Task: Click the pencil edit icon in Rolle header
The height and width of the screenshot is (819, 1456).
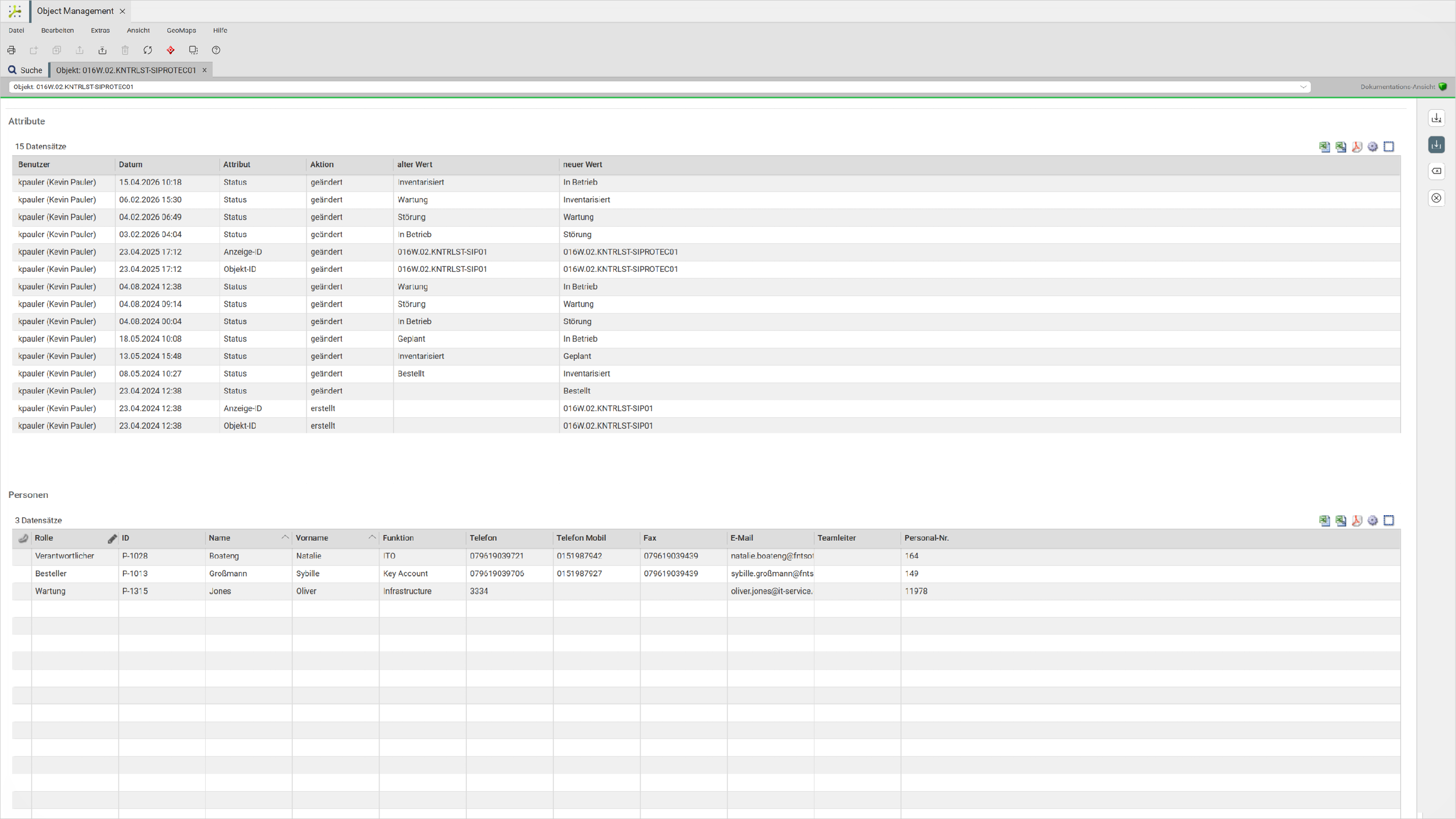Action: point(112,539)
